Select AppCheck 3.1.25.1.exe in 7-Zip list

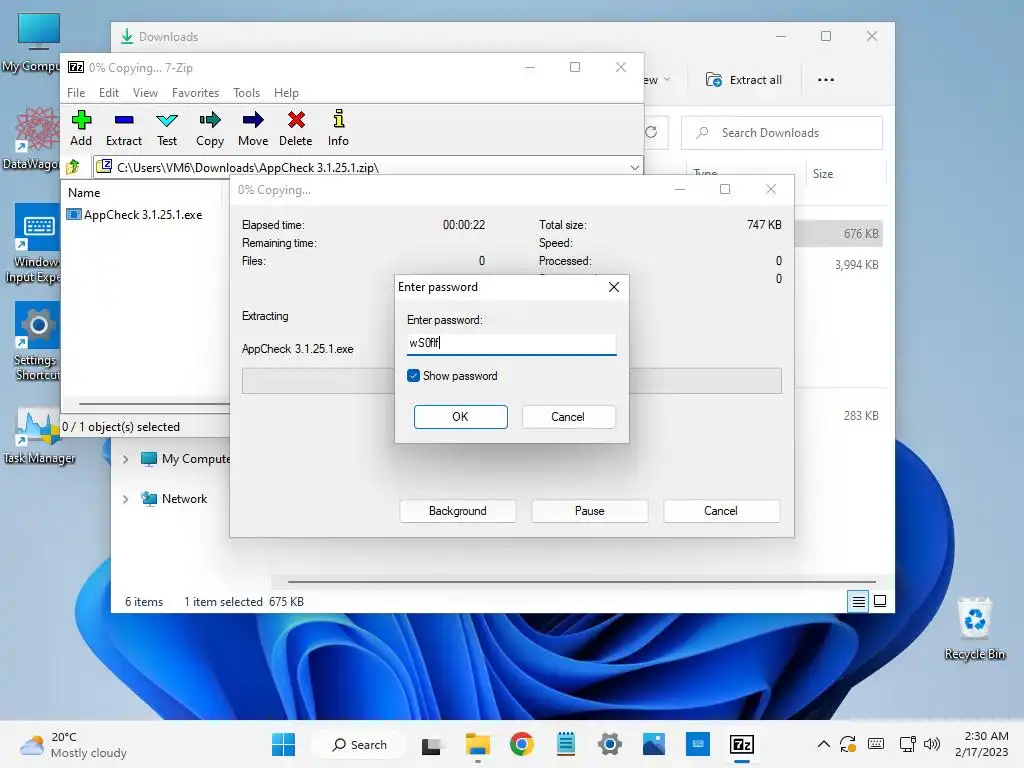click(136, 215)
